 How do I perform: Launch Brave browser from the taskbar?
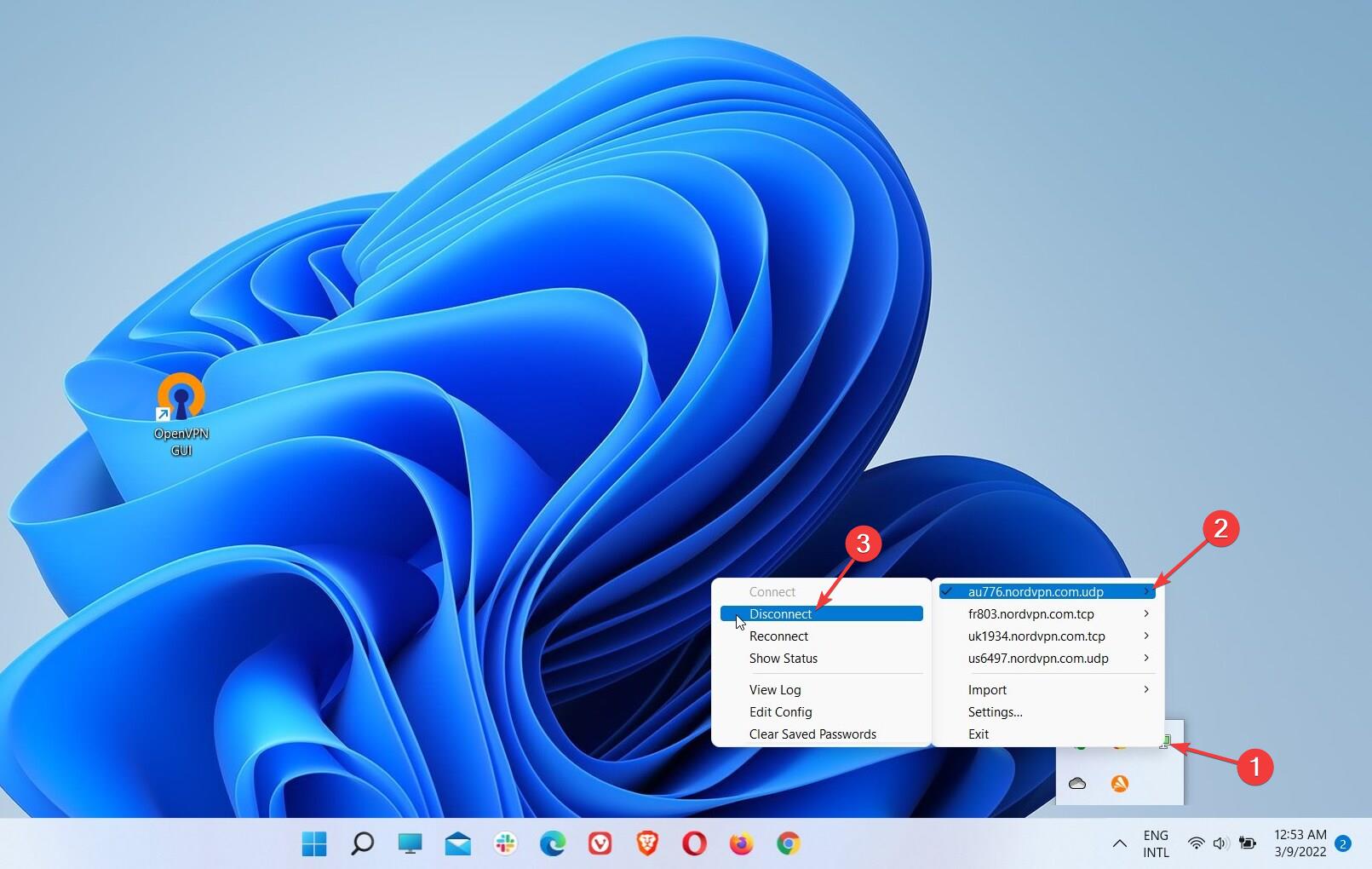click(x=647, y=843)
